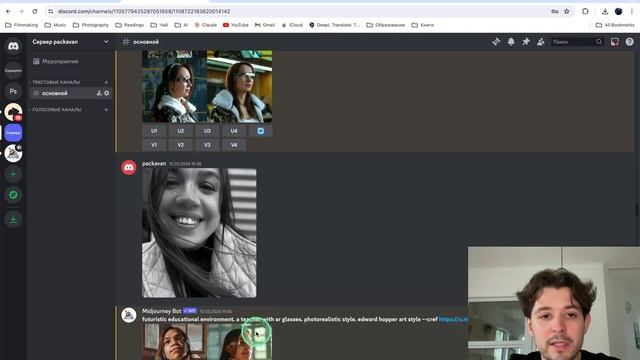Image resolution: width=640 pixels, height=360 pixels.
Task: Open the generated AR glasses image grid
Action: tap(207, 86)
